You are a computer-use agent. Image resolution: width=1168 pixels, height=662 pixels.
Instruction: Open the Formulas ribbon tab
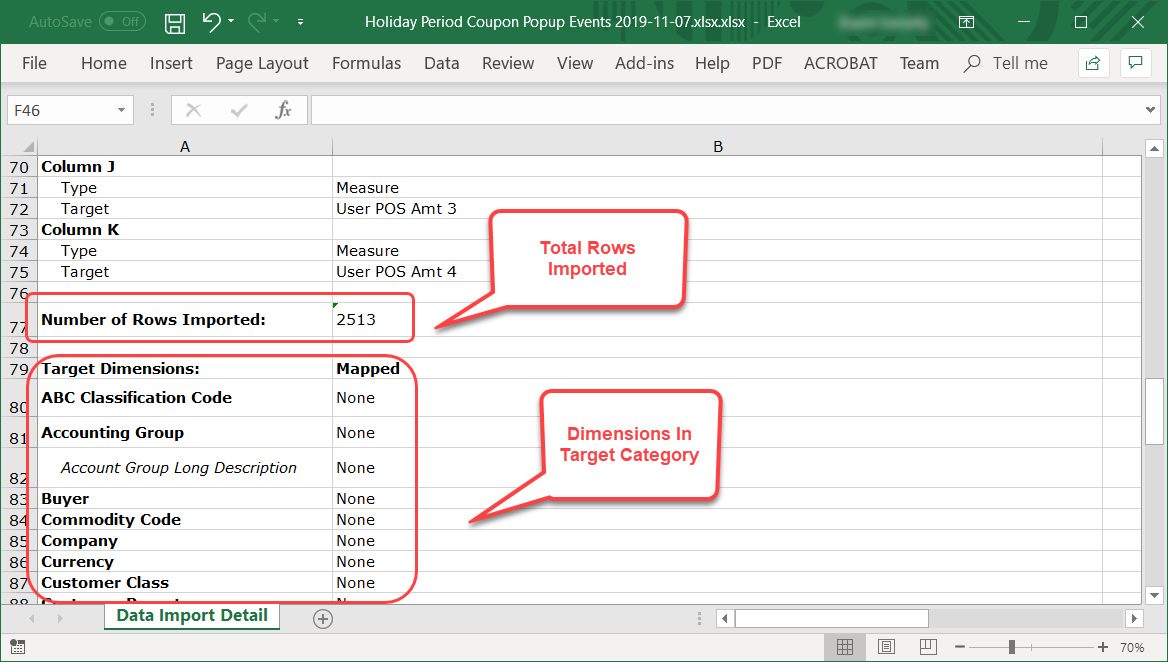pyautogui.click(x=366, y=63)
